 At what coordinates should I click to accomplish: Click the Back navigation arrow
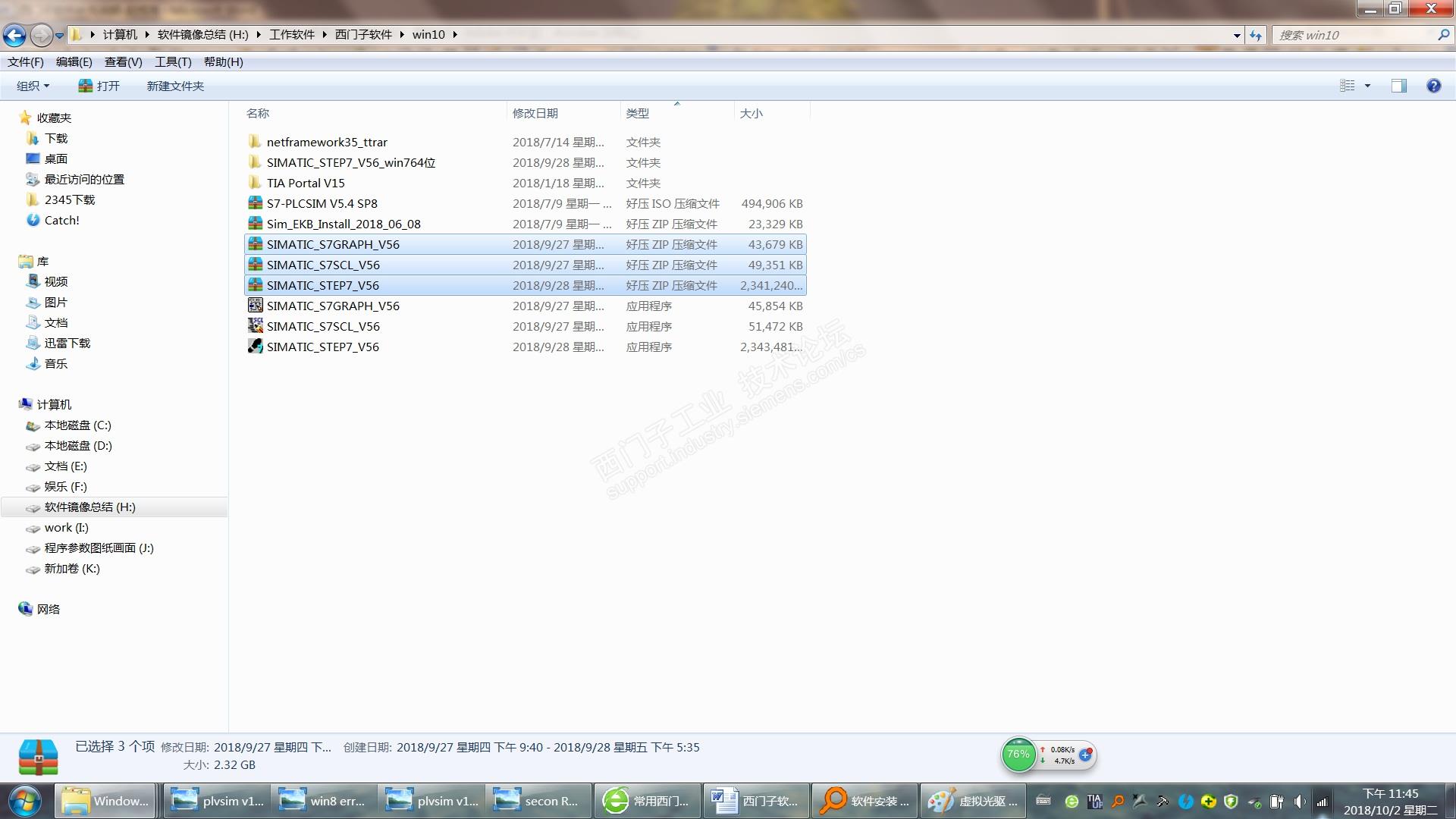(x=14, y=35)
